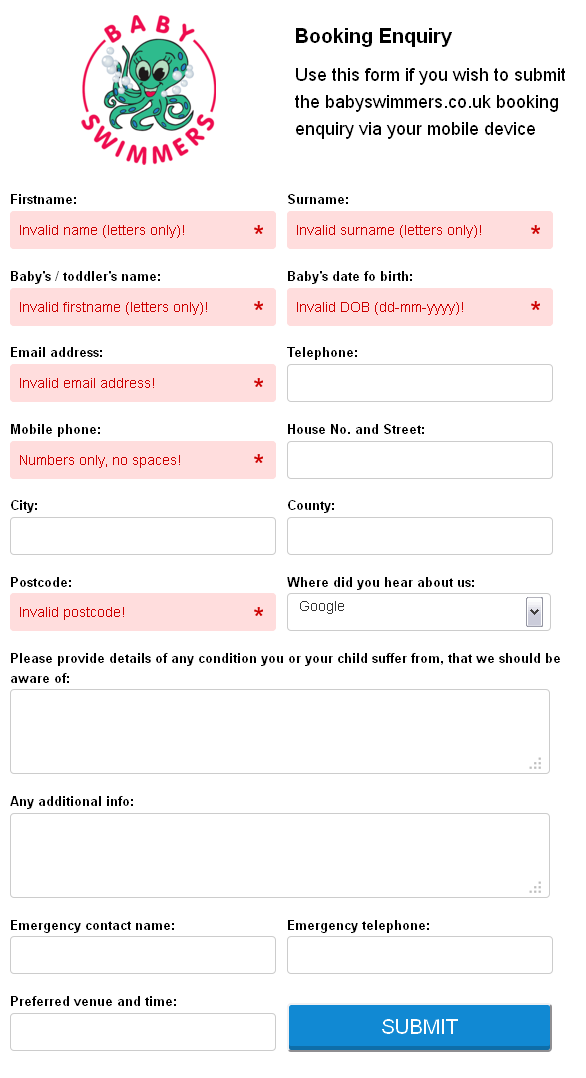This screenshot has height=1078, width=586.
Task: Select the Mobile phone field
Action: (143, 460)
